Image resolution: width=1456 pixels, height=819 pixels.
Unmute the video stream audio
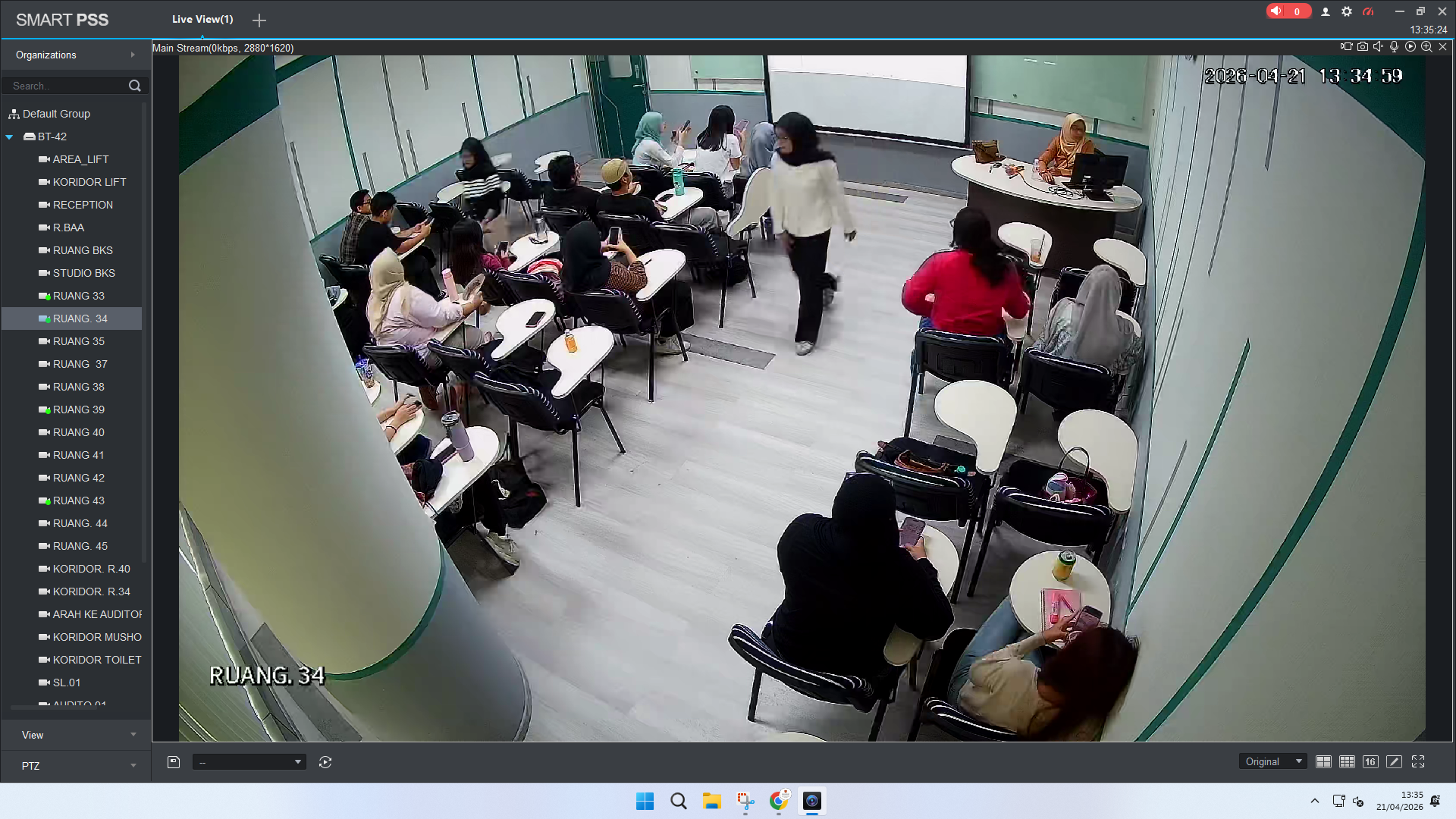click(x=1378, y=46)
